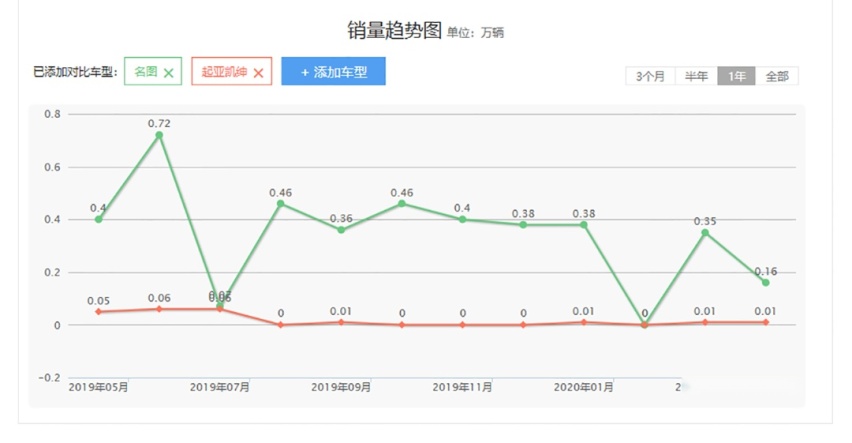This screenshot has width=852, height=443.
Task: Click the + 添加车型 button
Action: 333,71
